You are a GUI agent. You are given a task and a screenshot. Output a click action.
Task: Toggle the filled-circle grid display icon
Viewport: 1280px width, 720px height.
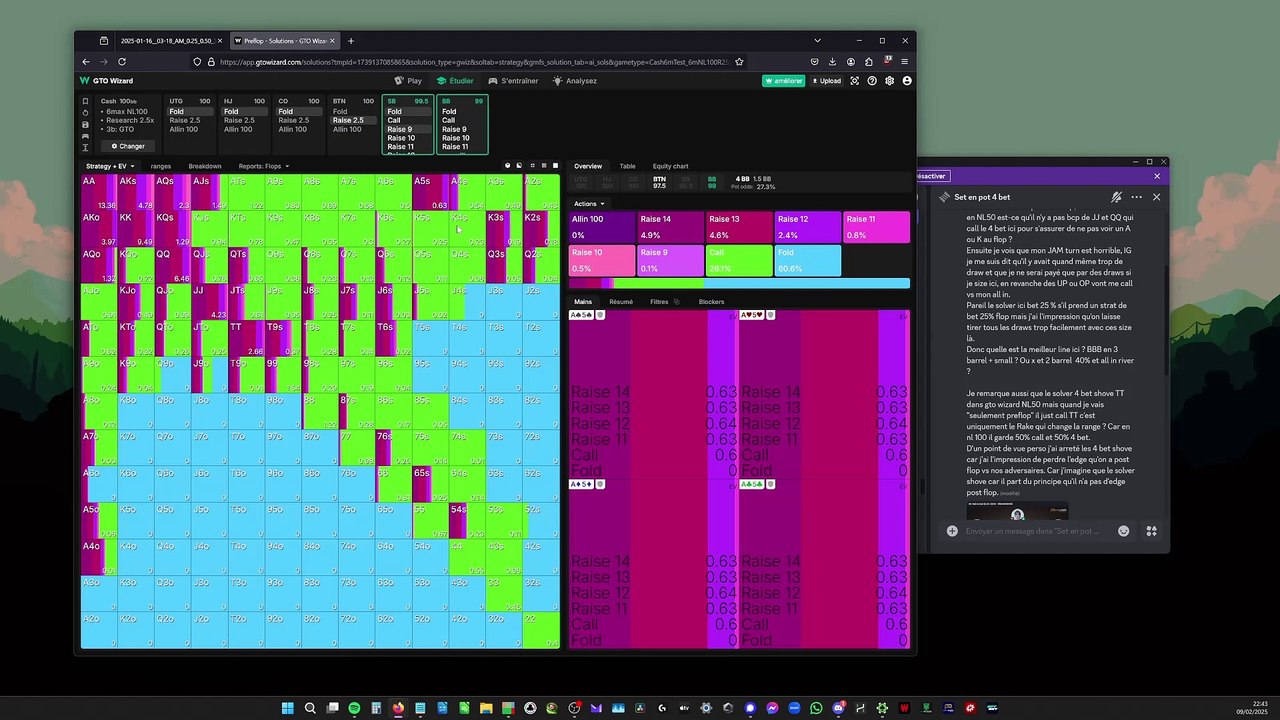coord(507,166)
